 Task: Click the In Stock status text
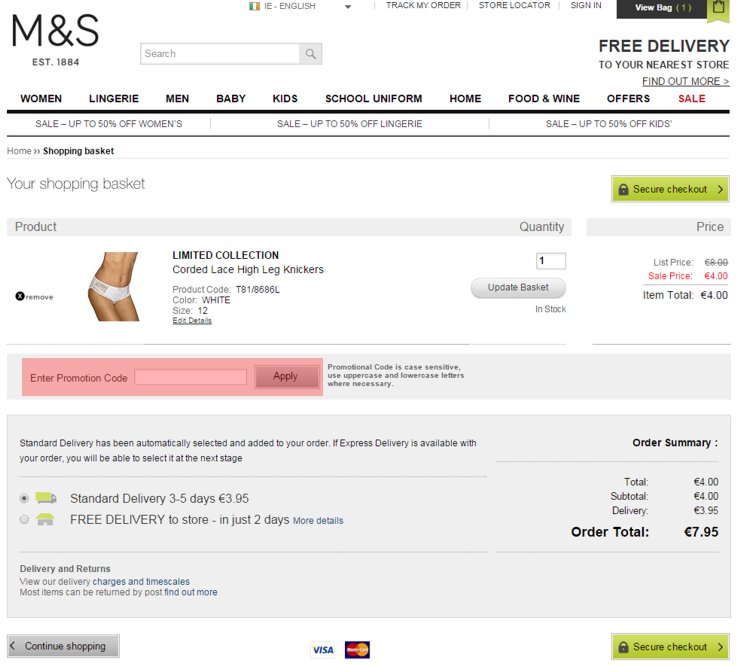click(550, 309)
